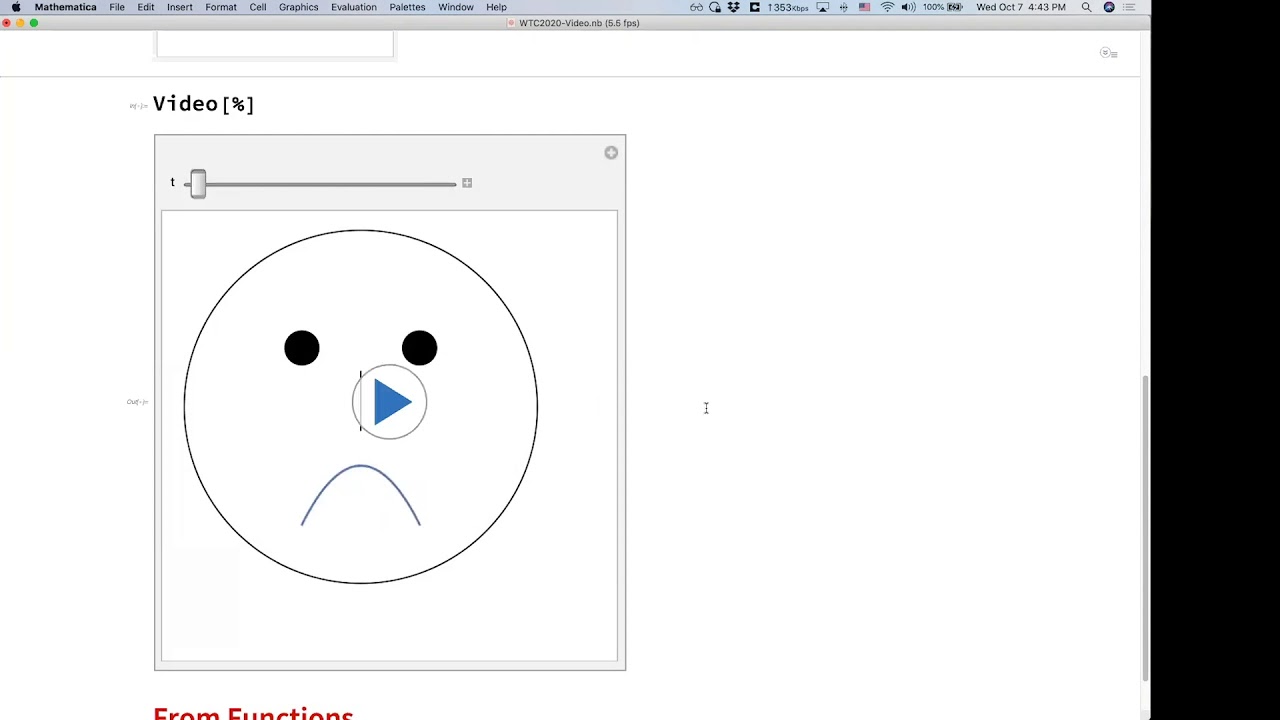1280x720 pixels.
Task: Click the frowning mouth curve
Action: point(361,495)
